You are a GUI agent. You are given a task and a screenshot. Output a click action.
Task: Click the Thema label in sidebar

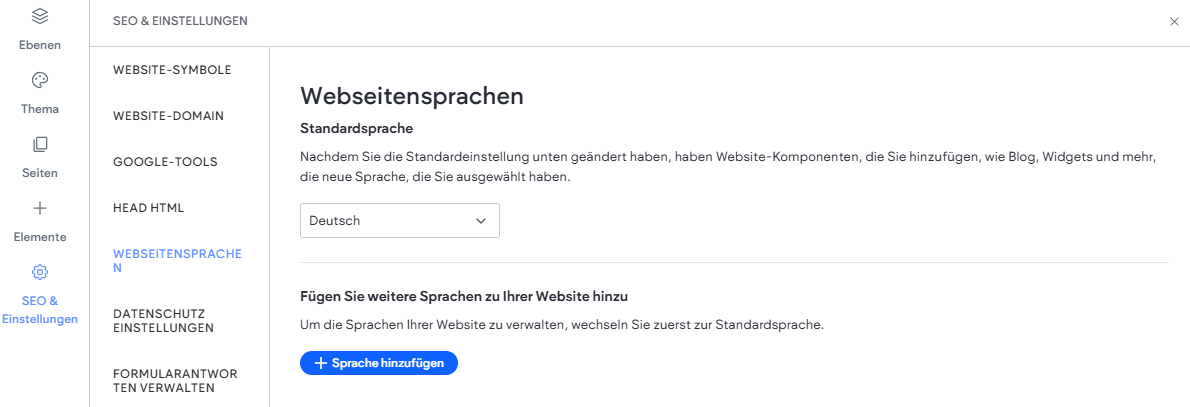click(x=40, y=109)
